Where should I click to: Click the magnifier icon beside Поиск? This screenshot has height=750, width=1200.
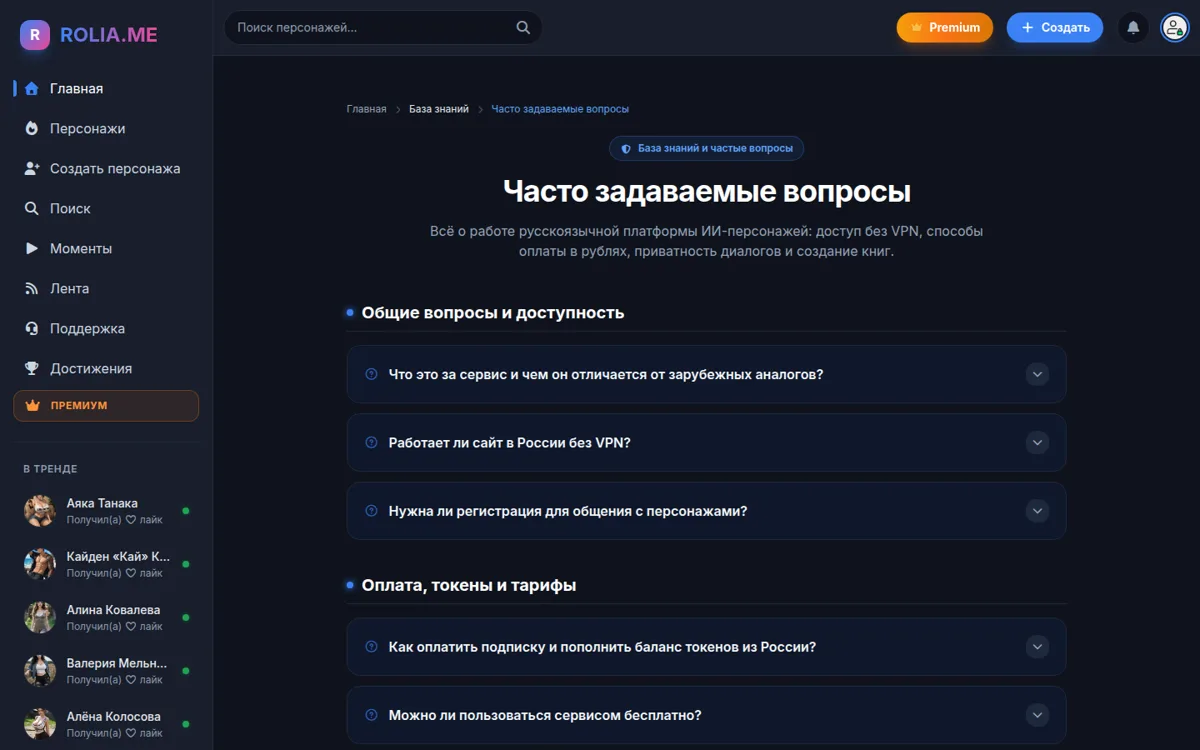31,208
